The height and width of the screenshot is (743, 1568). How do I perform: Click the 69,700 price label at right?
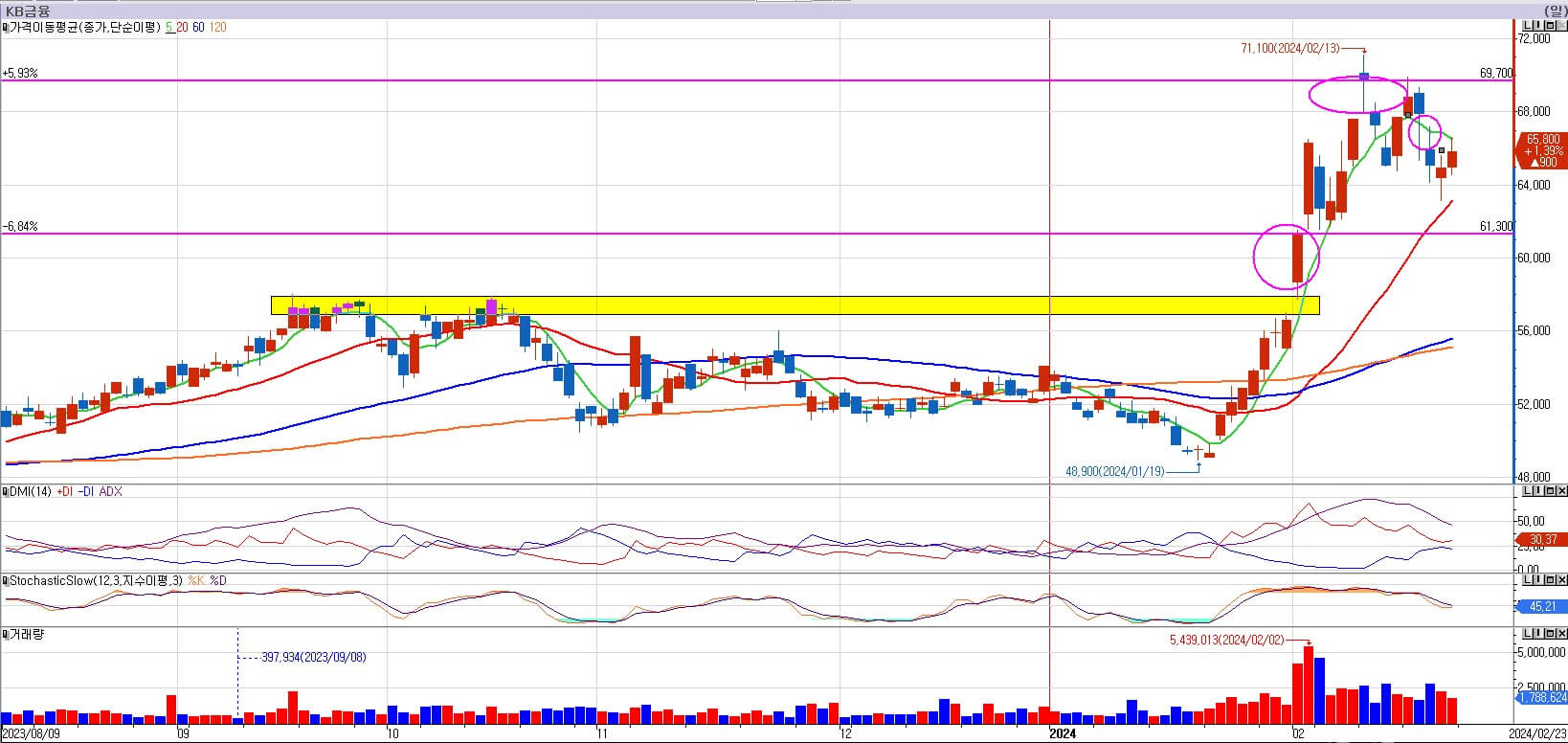point(1496,73)
